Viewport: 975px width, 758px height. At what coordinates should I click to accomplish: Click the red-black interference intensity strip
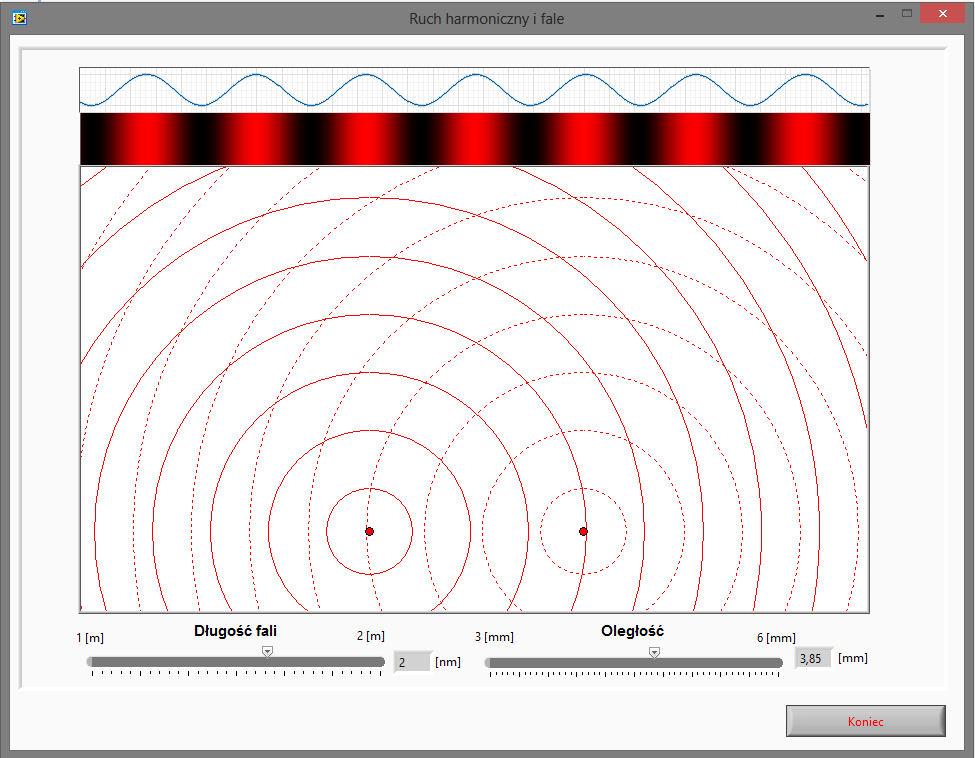pyautogui.click(x=474, y=139)
